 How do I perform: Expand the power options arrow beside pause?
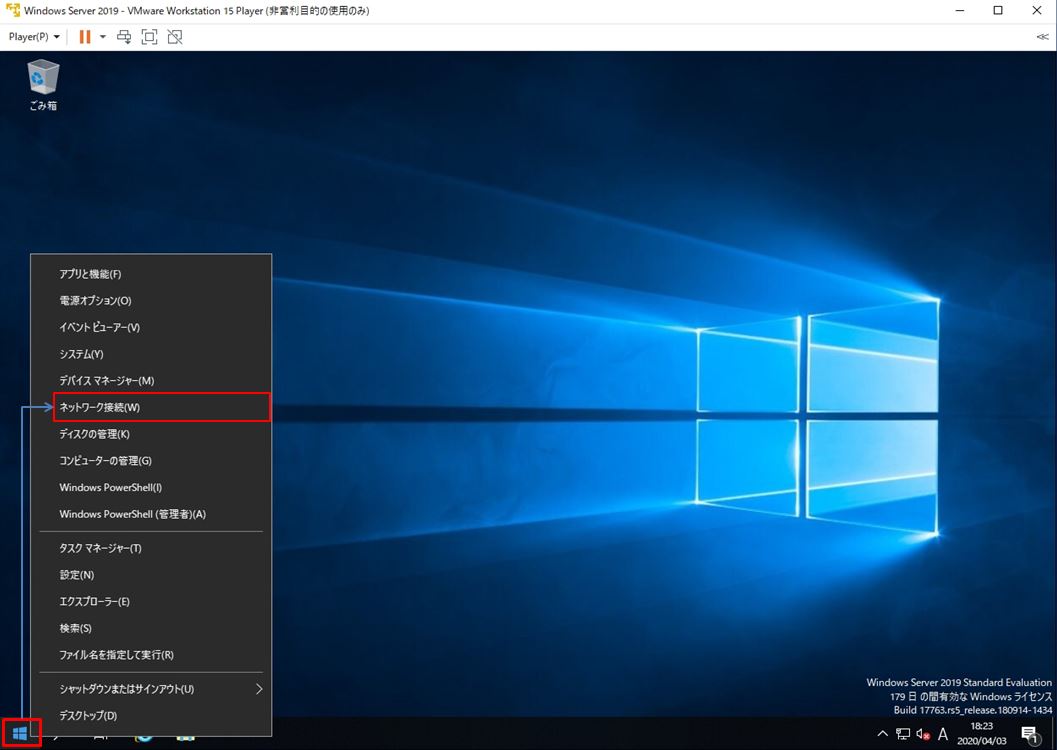pos(102,37)
